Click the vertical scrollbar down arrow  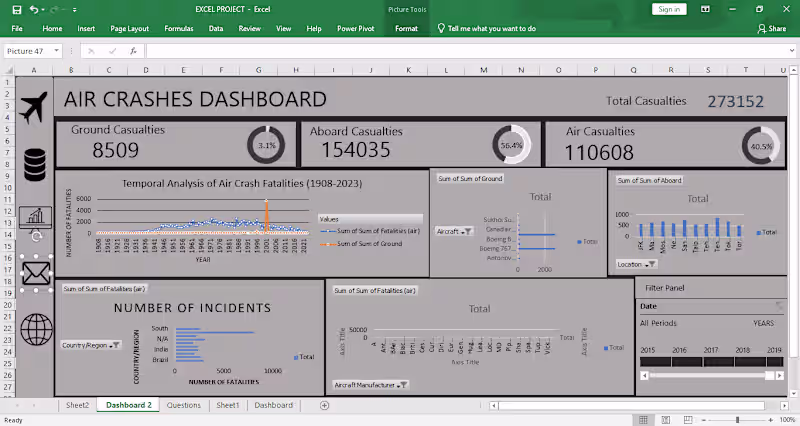793,393
